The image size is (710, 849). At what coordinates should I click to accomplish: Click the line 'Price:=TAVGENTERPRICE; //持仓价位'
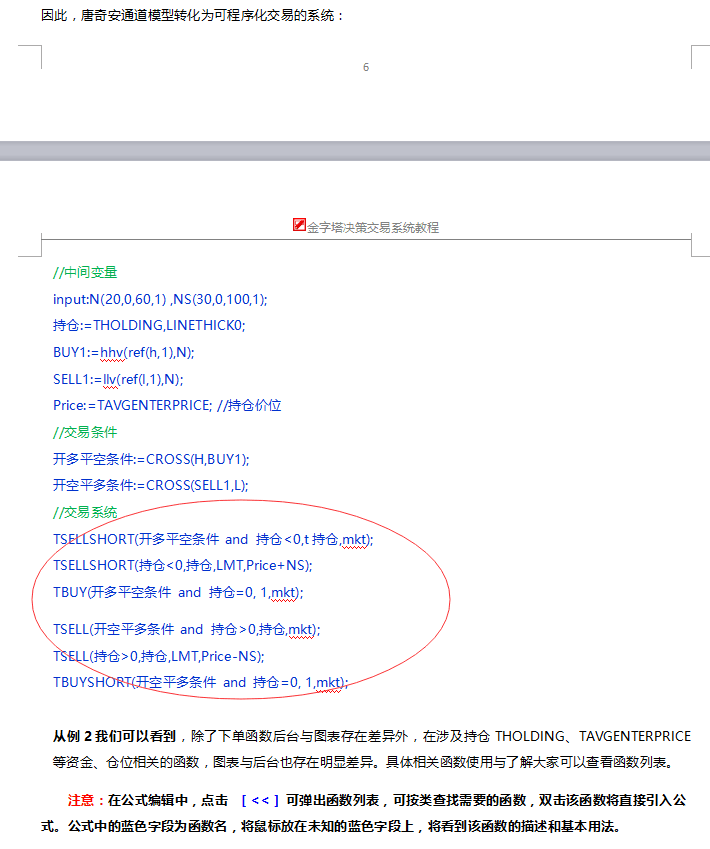pos(167,406)
